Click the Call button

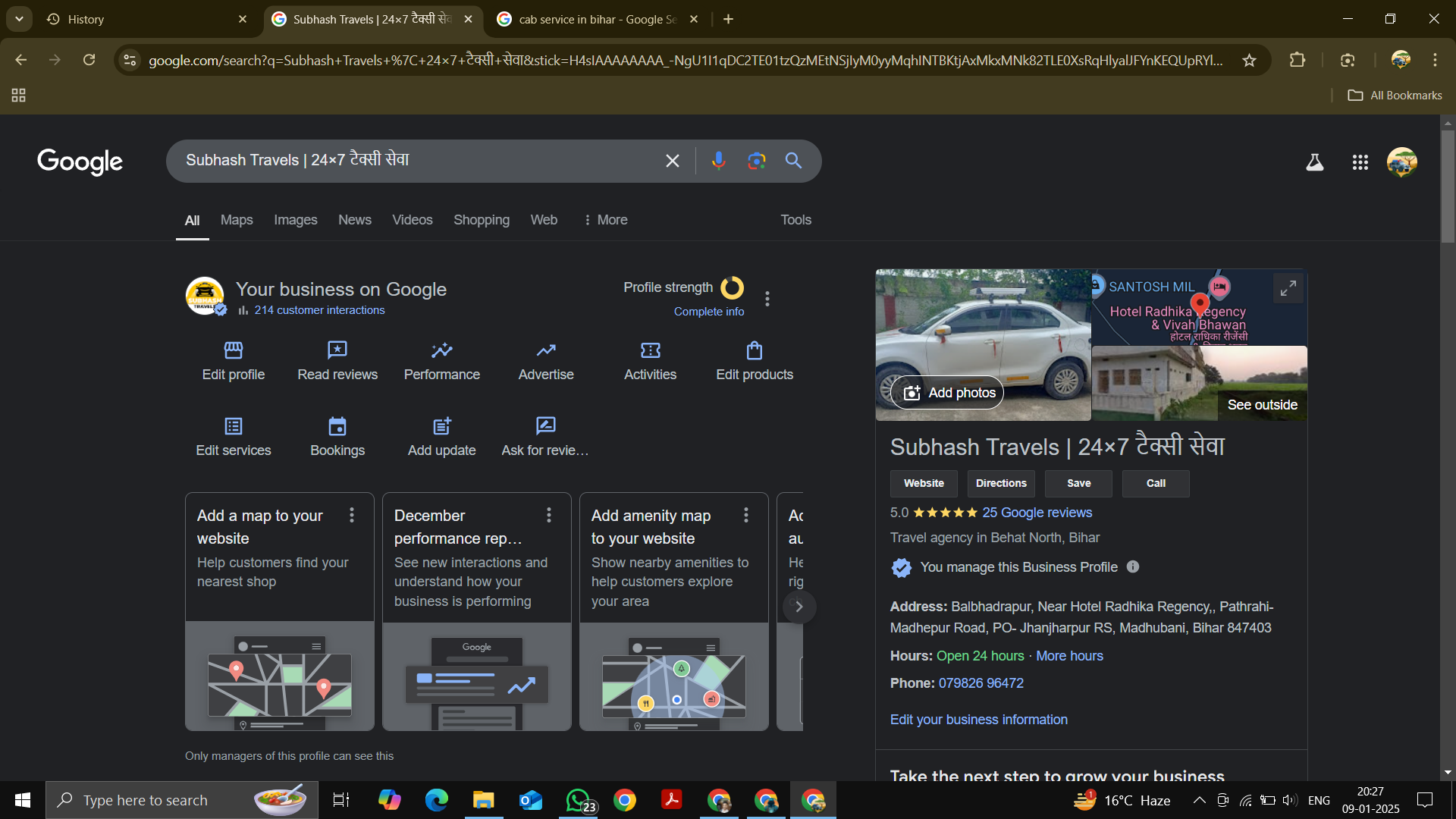[1156, 484]
